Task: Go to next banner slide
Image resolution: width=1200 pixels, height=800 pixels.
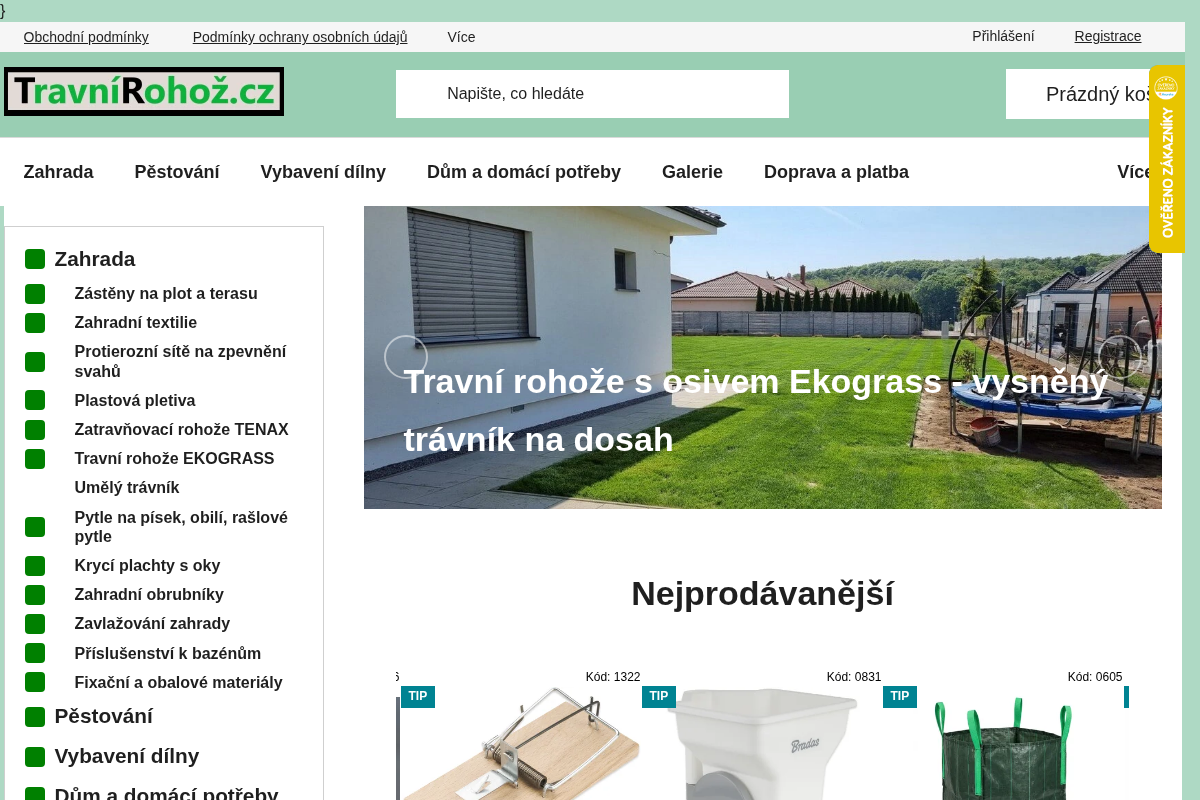Action: pyautogui.click(x=1120, y=357)
